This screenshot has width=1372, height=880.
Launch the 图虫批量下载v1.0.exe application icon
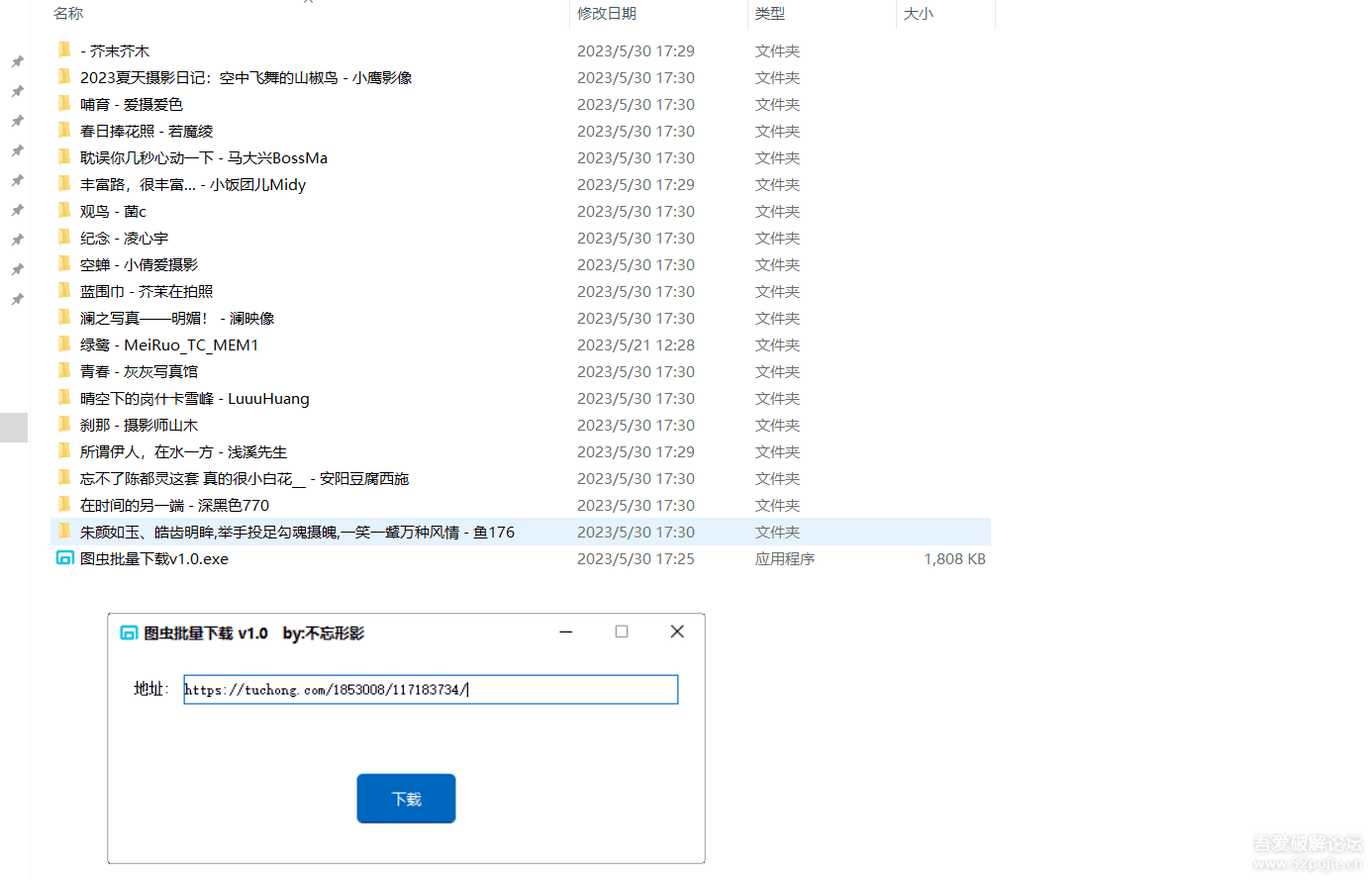tap(63, 558)
